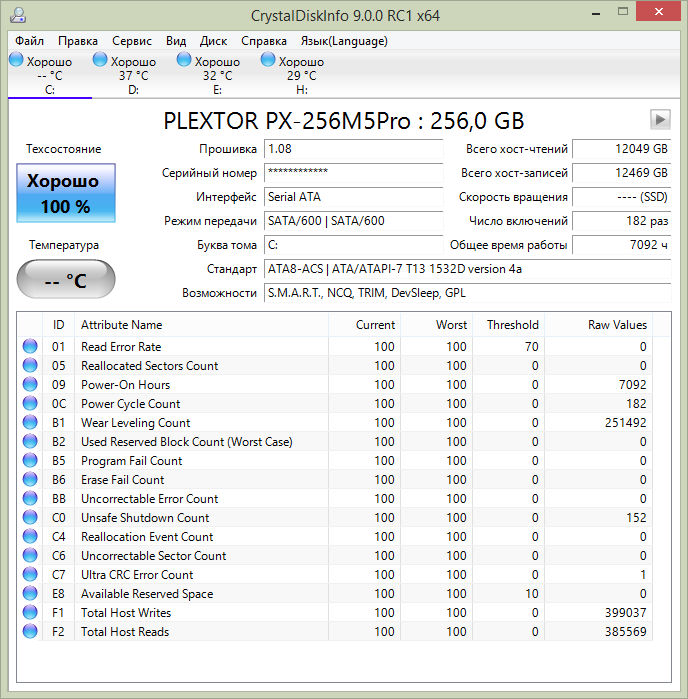Open the Правка menu
The height and width of the screenshot is (699, 688).
[78, 41]
